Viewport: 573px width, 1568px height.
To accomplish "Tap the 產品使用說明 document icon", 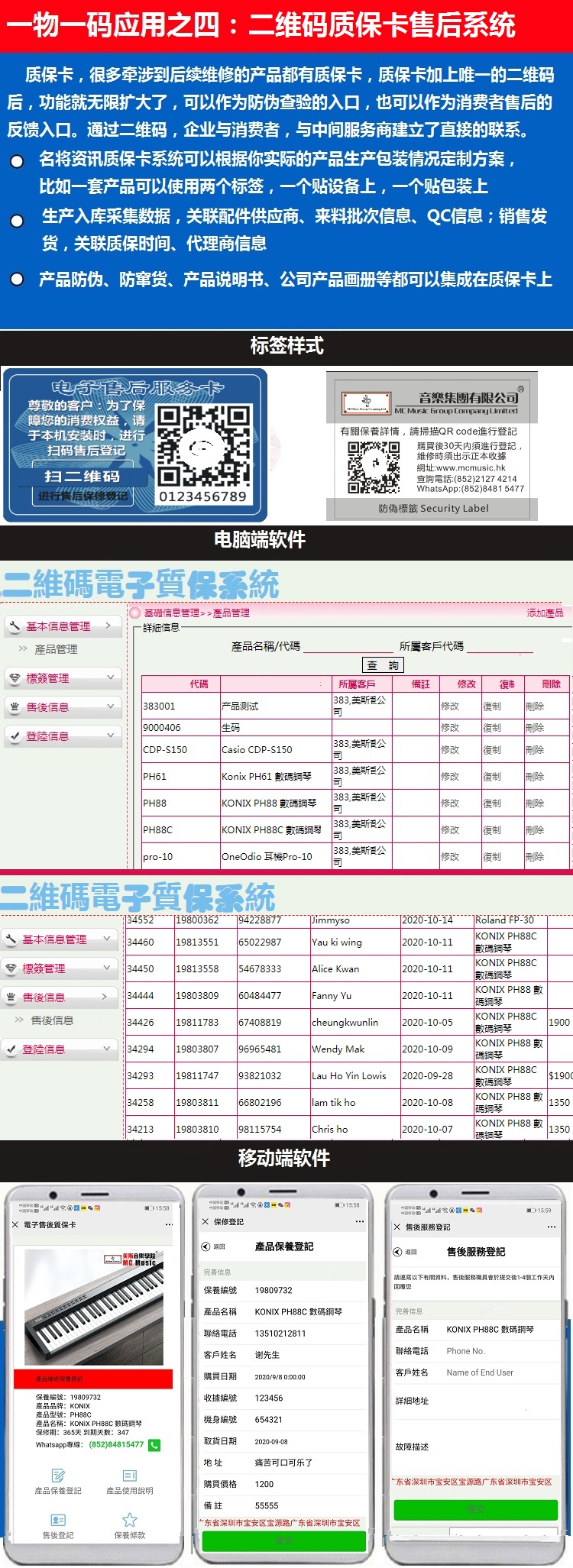I will click(130, 1476).
